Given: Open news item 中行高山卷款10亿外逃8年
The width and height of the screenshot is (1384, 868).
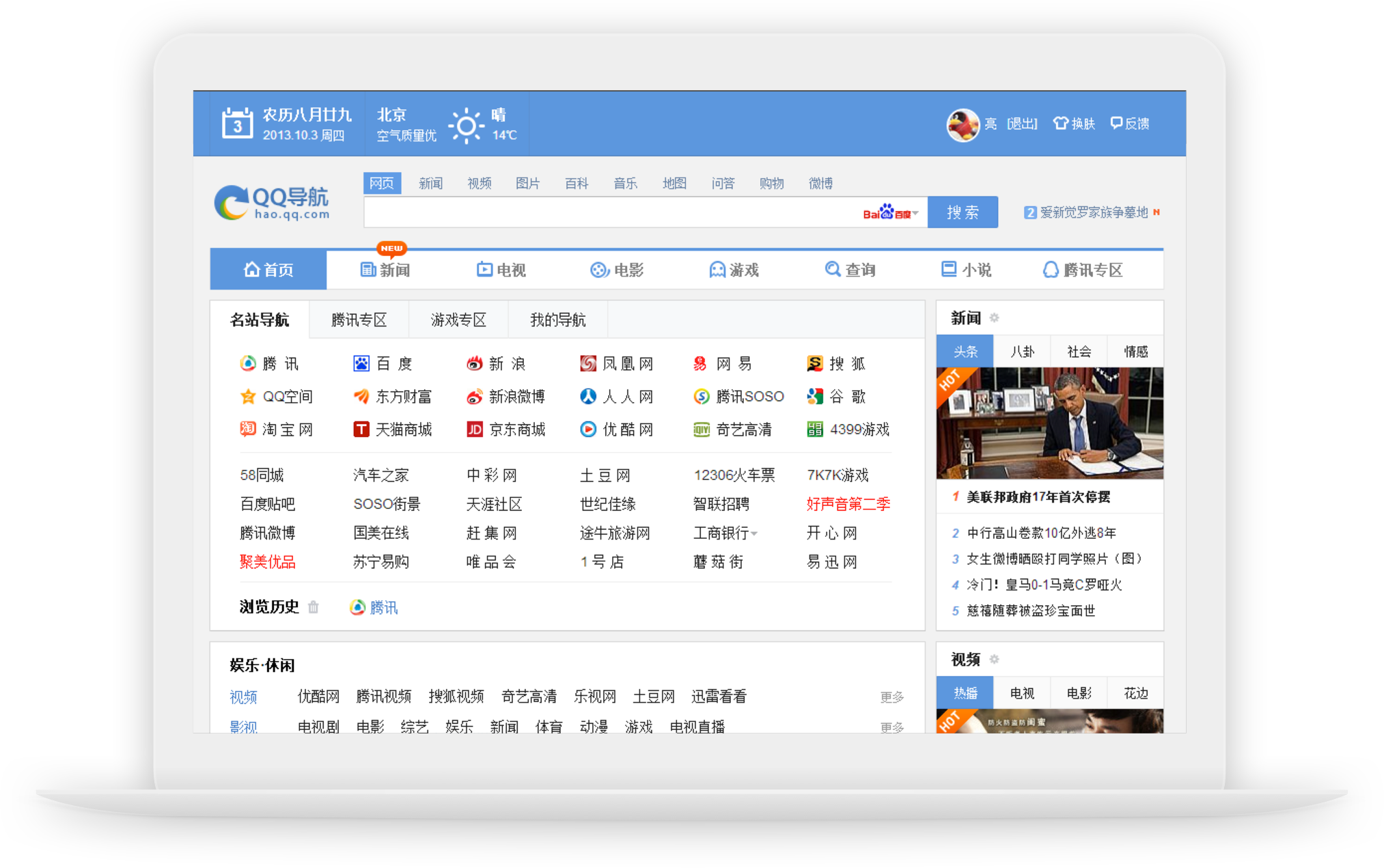Looking at the screenshot, I should 1041,533.
